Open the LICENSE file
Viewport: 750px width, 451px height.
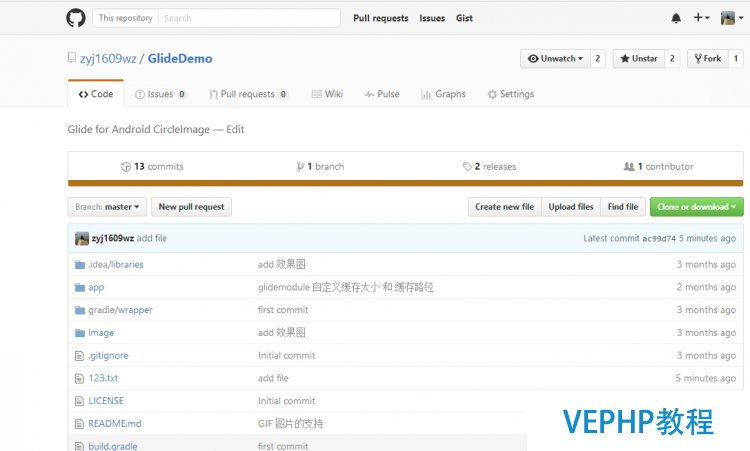click(x=106, y=401)
